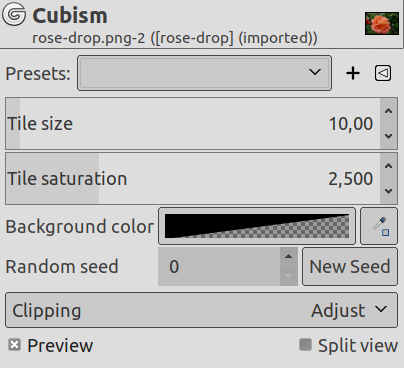The image size is (404, 368).
Task: Click the rose image thumbnail
Action: [382, 23]
